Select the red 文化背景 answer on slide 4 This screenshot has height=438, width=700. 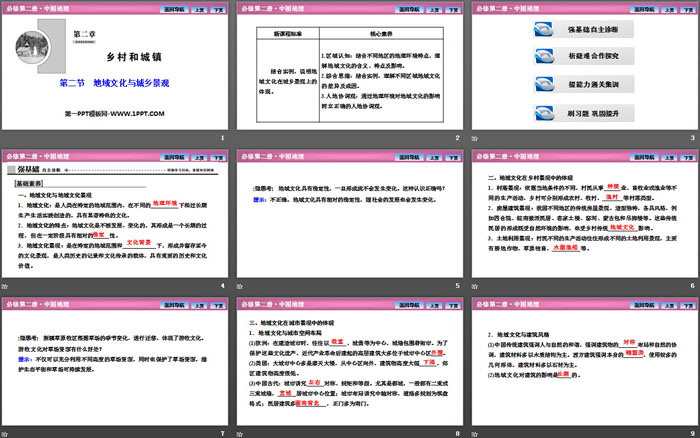coord(137,242)
